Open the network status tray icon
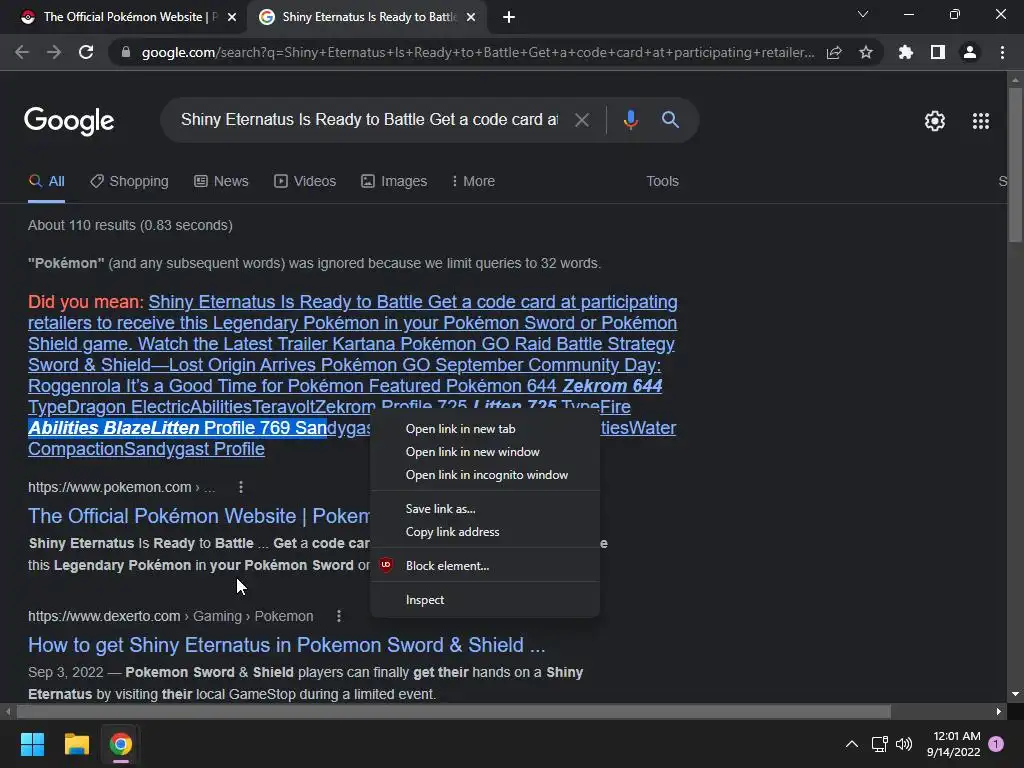 880,744
